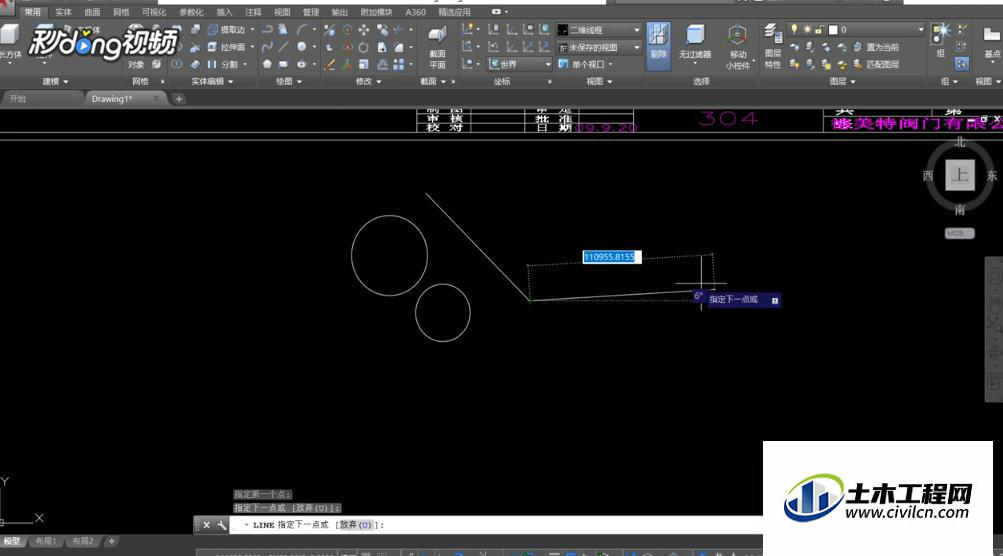Select the Arc draw tool
1003x556 pixels.
tap(301, 29)
